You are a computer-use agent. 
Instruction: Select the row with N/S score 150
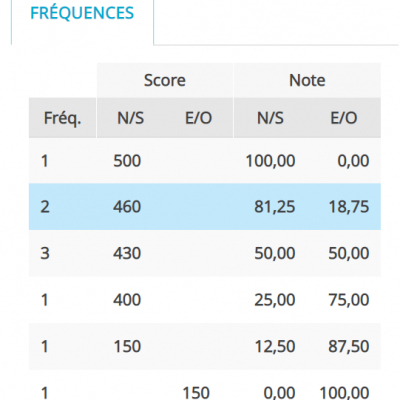pyautogui.click(x=205, y=346)
